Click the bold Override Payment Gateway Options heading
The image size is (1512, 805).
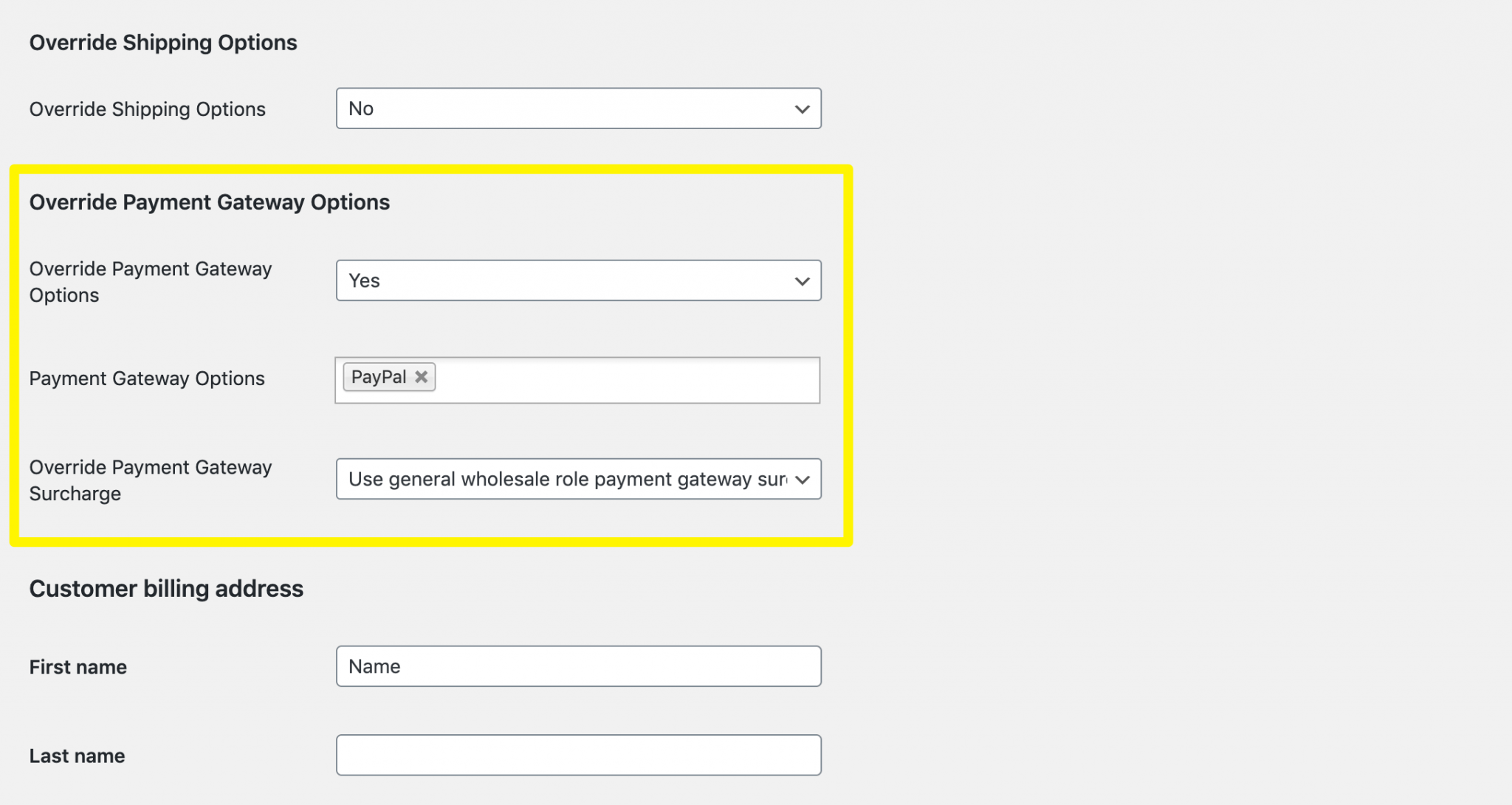click(209, 202)
